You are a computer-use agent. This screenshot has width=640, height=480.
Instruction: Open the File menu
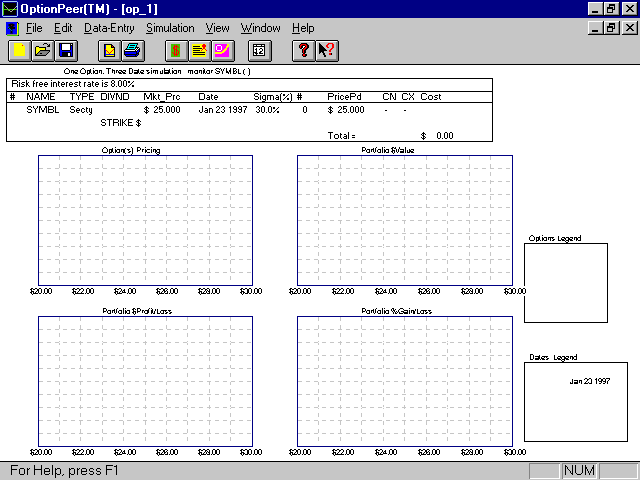(x=33, y=28)
